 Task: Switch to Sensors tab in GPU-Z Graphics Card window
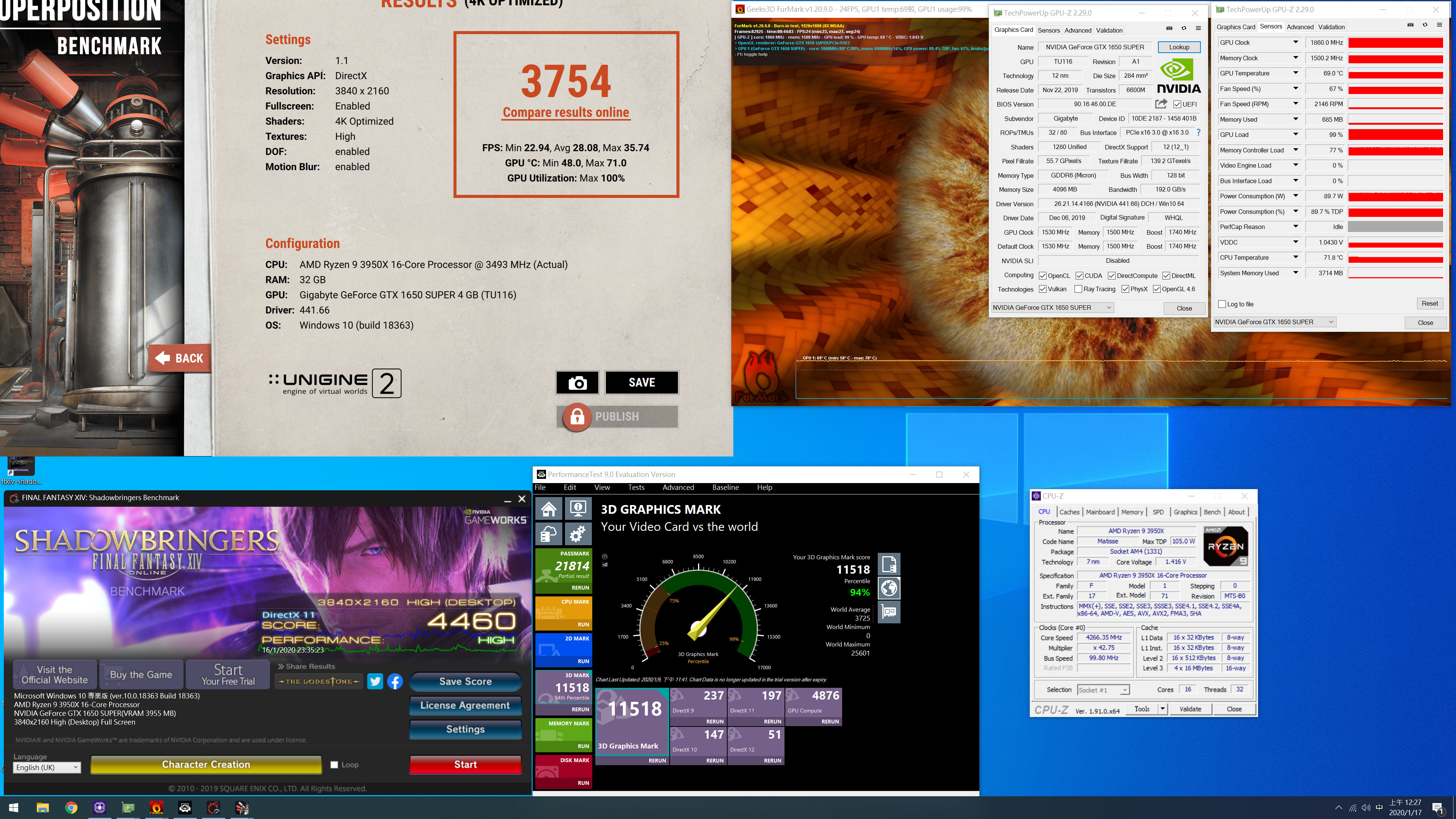click(1048, 30)
